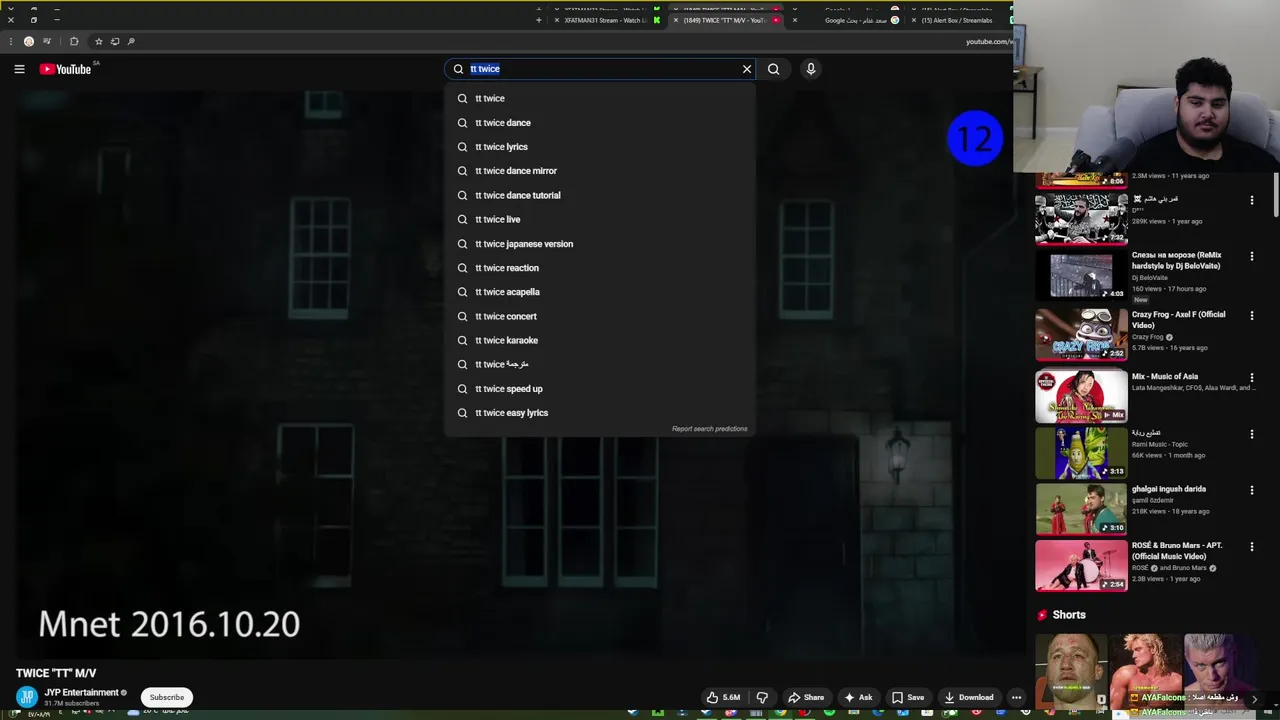Viewport: 1280px width, 720px height.
Task: Select suggestion 'tt twice live'
Action: [x=600, y=219]
